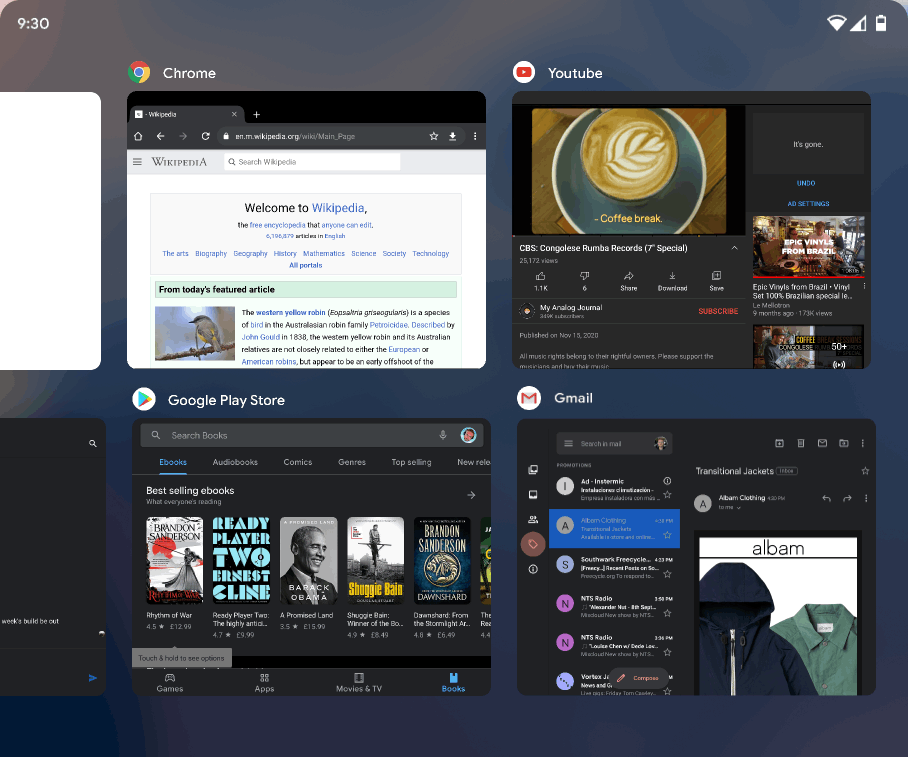Click the Chrome download page icon
This screenshot has height=757, width=908.
click(x=453, y=136)
